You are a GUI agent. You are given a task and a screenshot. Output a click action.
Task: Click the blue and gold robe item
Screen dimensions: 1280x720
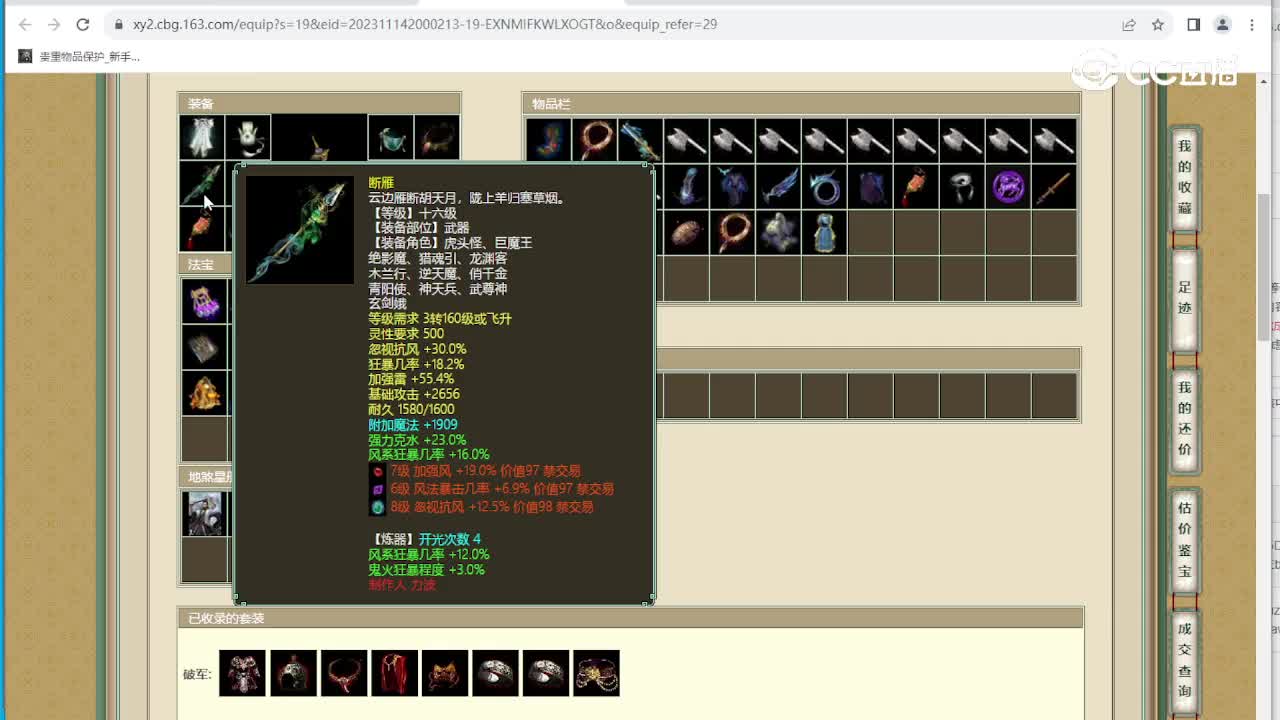click(824, 232)
